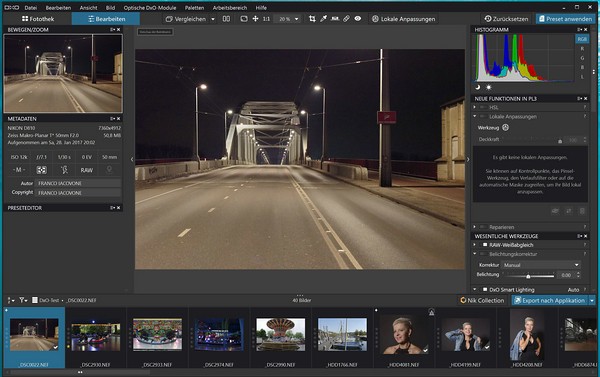Toggle highlight clipping sun icon
Viewport: 600px width, 377px height.
pyautogui.click(x=489, y=87)
